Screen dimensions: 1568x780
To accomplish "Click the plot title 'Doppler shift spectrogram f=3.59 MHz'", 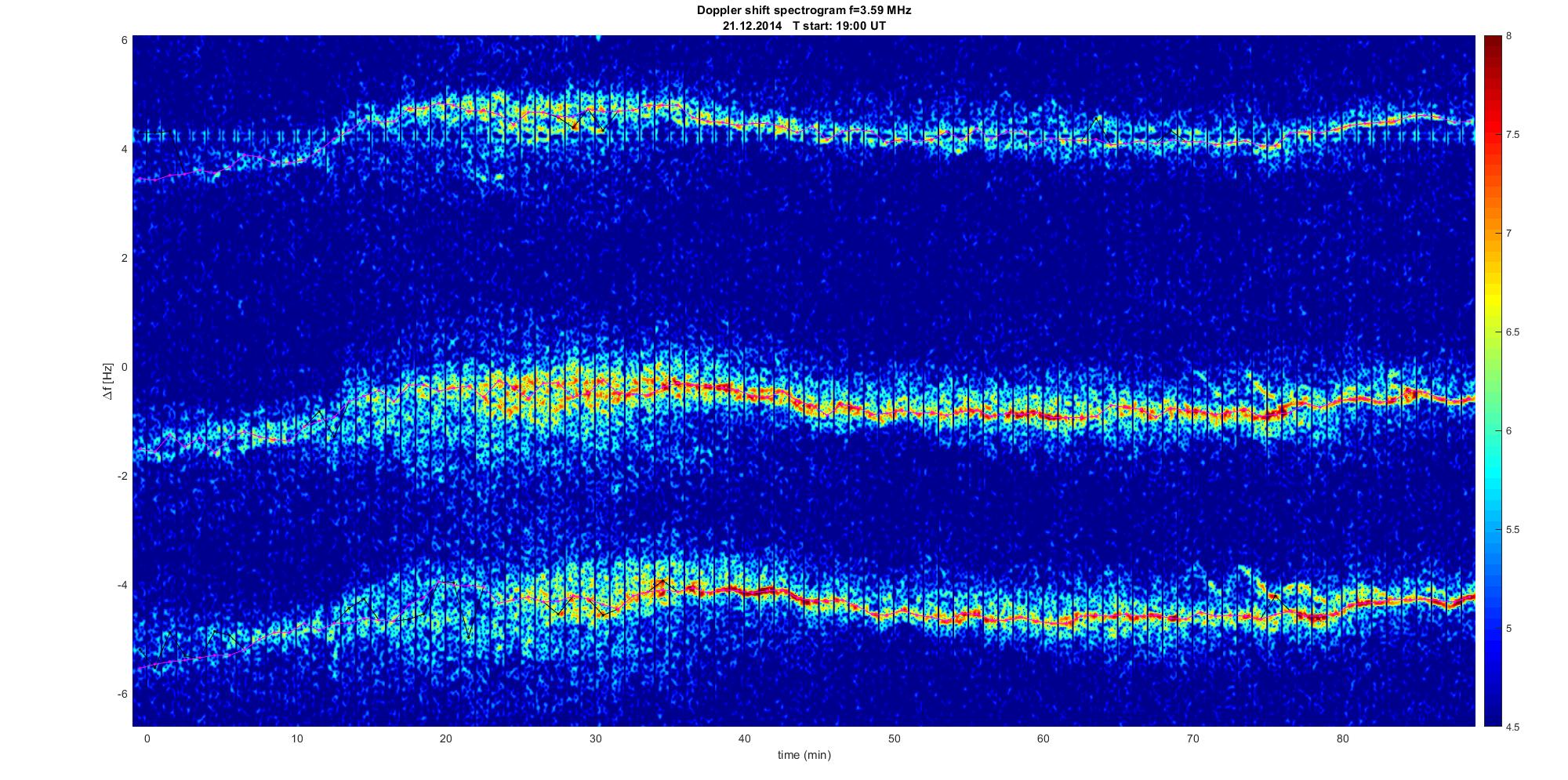I will coord(804,11).
